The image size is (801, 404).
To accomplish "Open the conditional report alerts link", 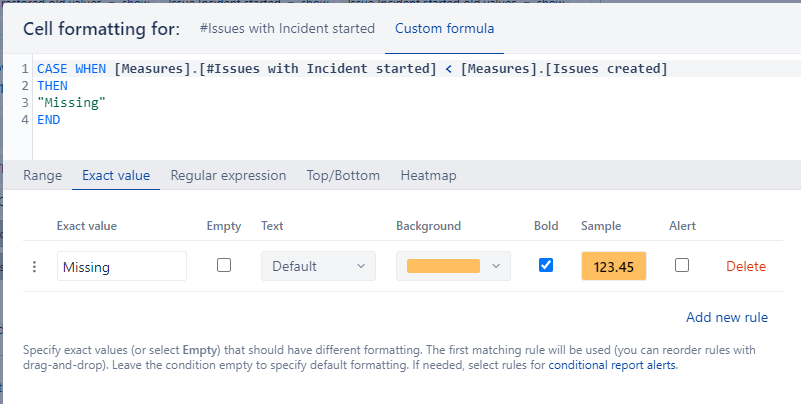I will coord(612,365).
